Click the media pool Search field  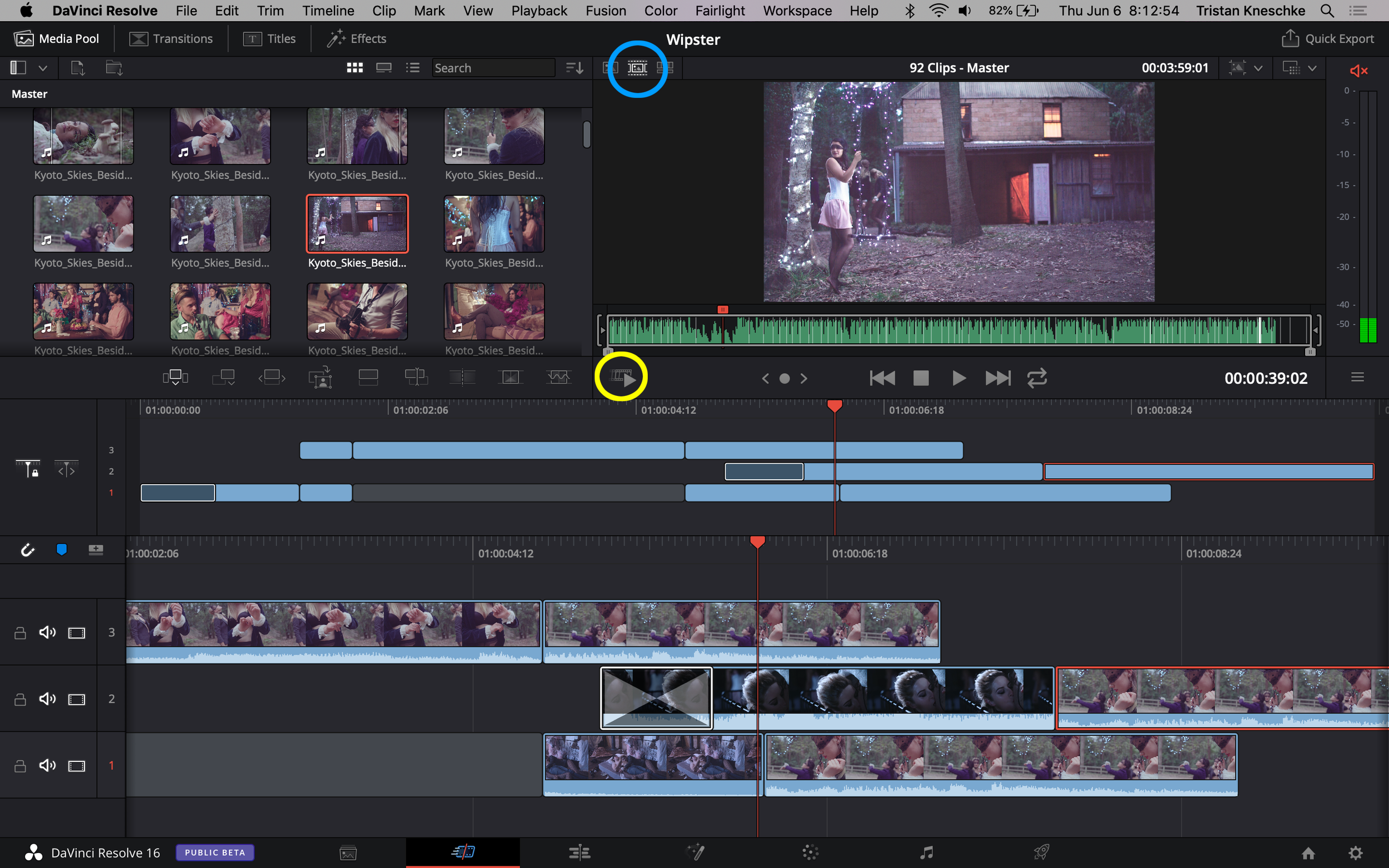(493, 68)
